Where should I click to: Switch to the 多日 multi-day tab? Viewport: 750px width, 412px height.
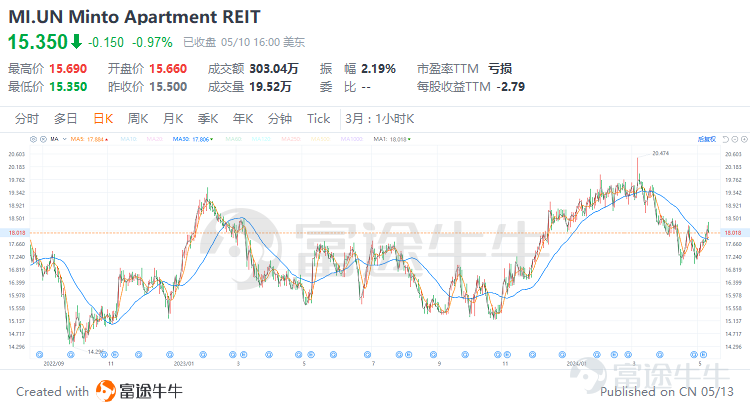(66, 119)
